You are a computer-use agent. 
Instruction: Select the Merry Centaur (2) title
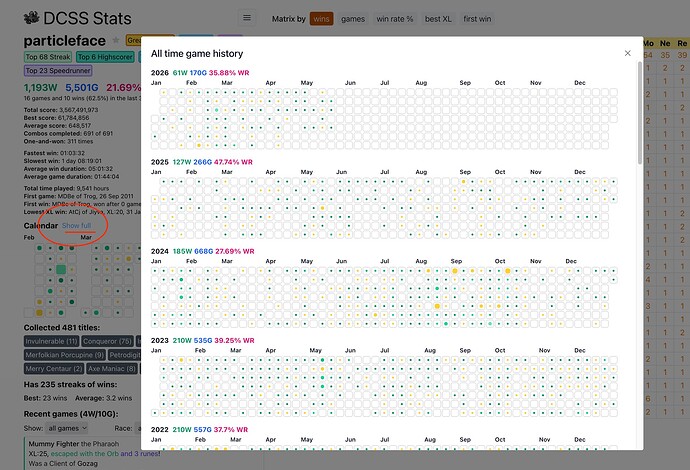[54, 368]
